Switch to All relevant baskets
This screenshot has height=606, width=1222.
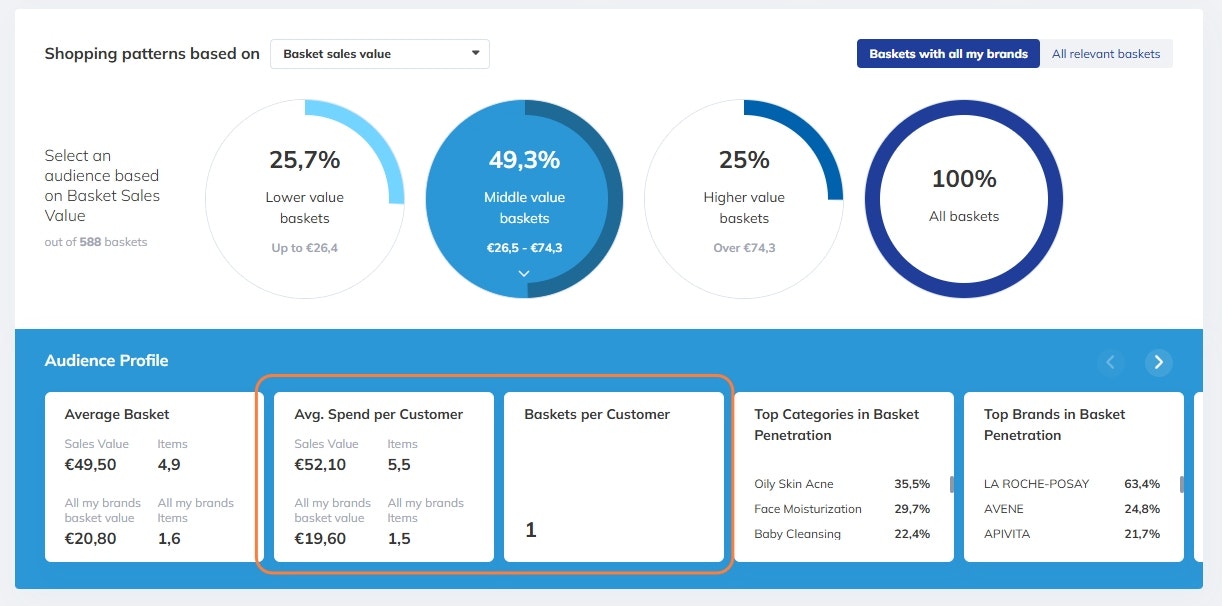[1106, 54]
